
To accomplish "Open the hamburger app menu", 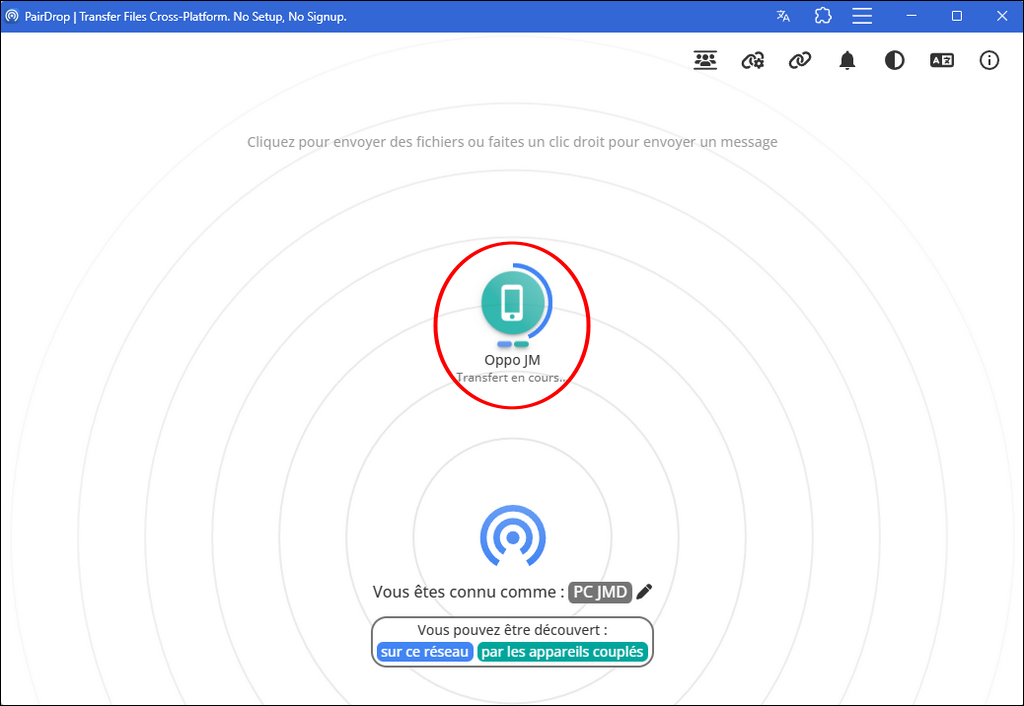I will [861, 16].
